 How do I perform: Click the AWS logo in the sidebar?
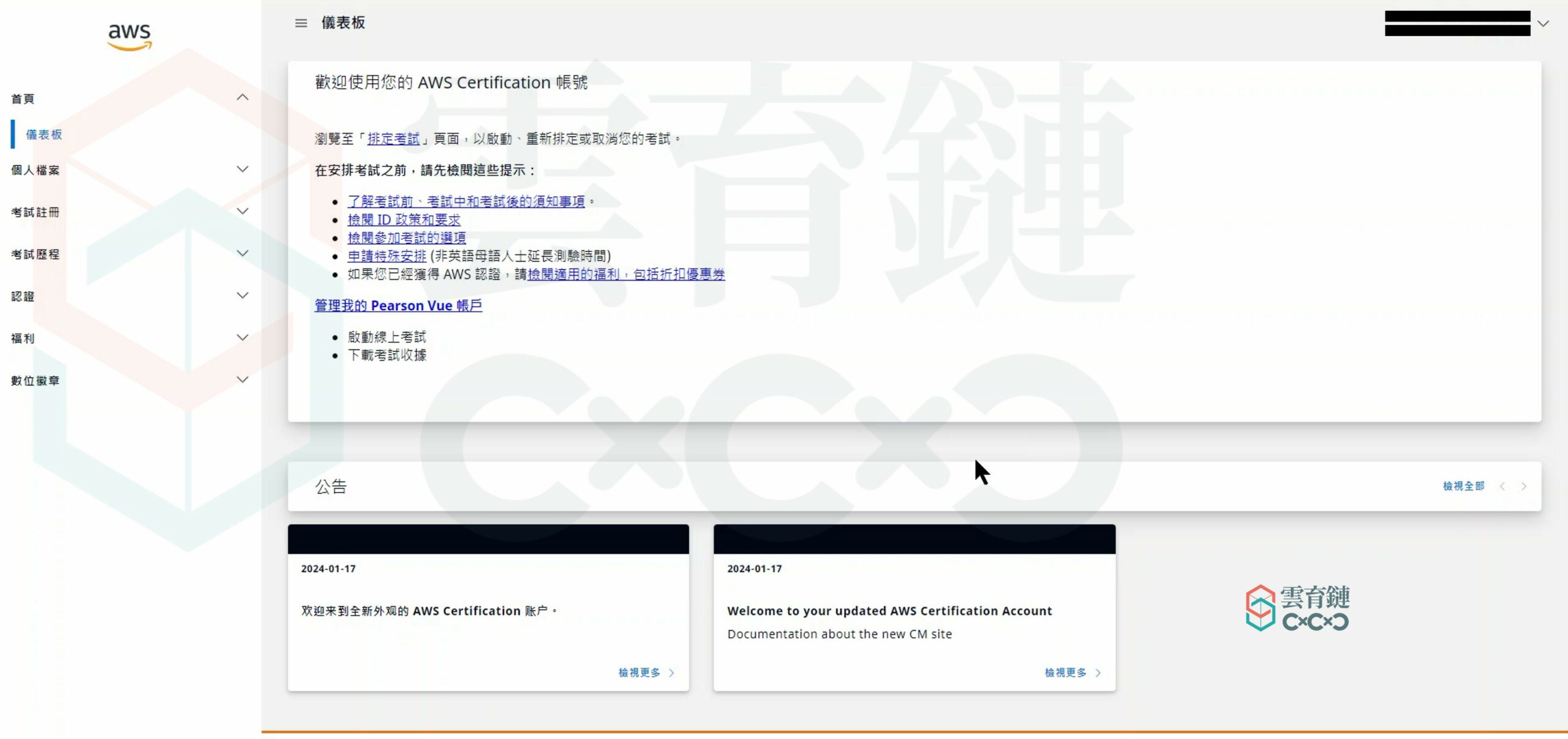pyautogui.click(x=129, y=37)
